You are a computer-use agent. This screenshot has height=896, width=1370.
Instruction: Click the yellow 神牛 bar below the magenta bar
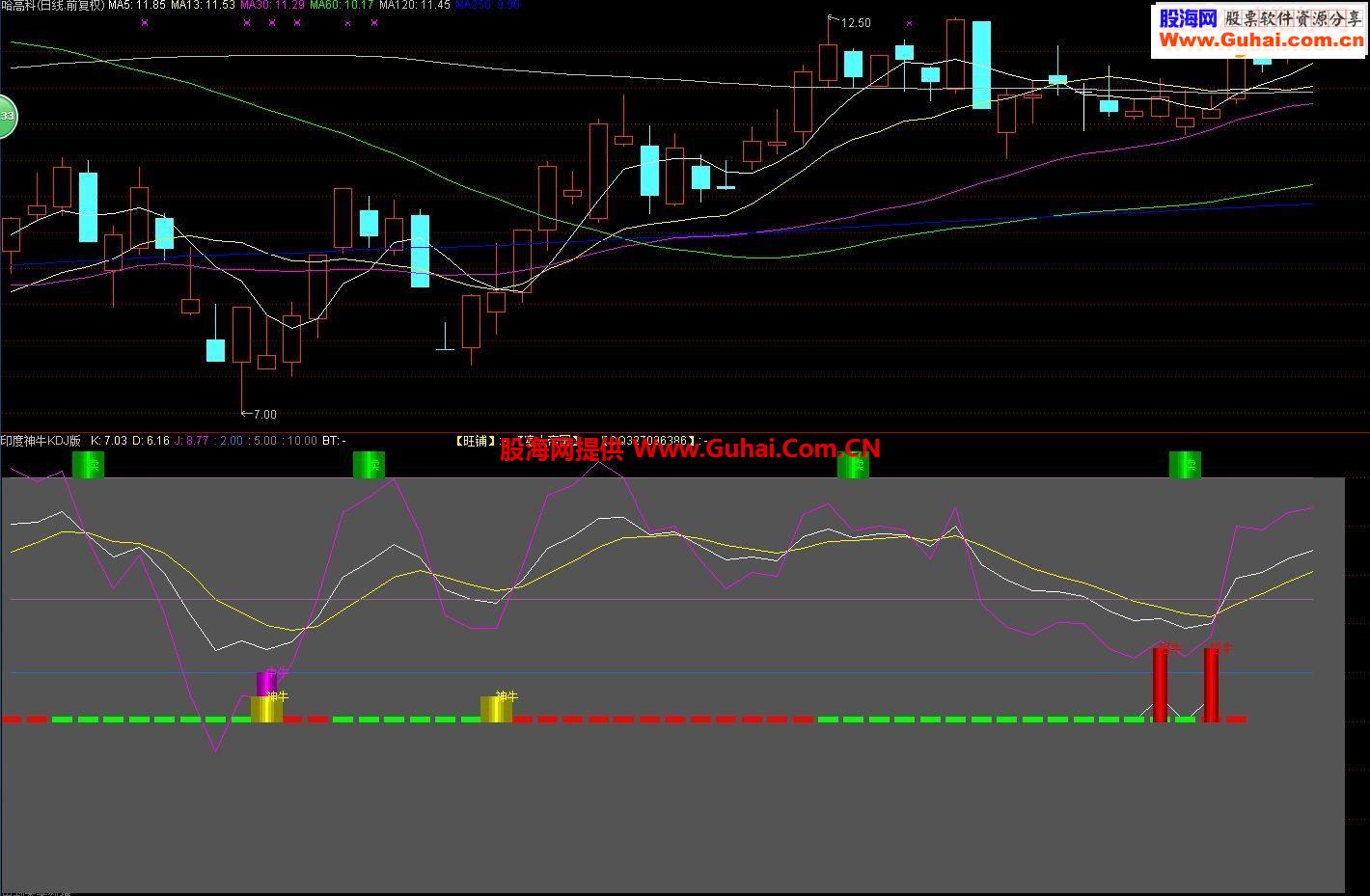coord(266,709)
